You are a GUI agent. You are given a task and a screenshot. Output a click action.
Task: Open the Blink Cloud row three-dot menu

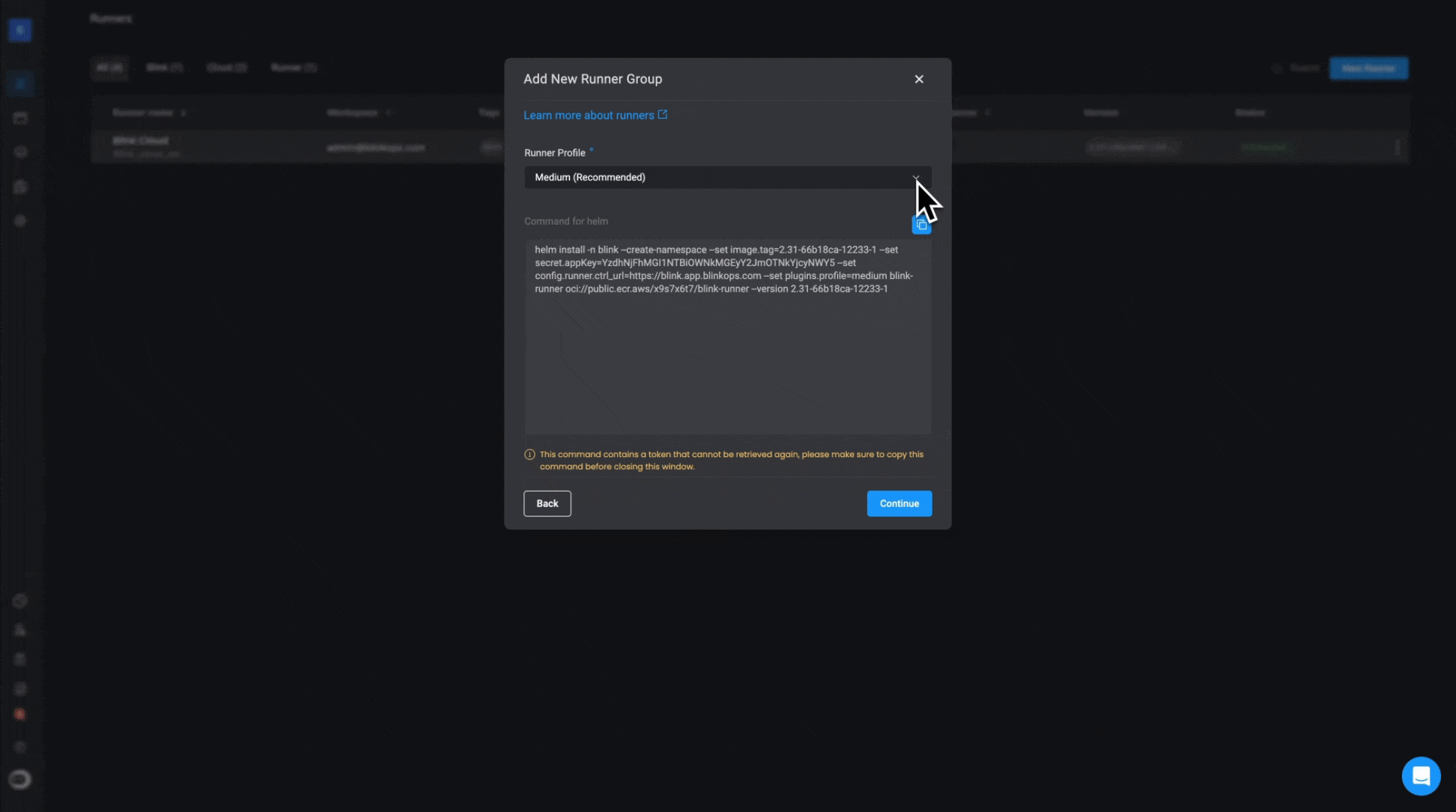(x=1397, y=147)
